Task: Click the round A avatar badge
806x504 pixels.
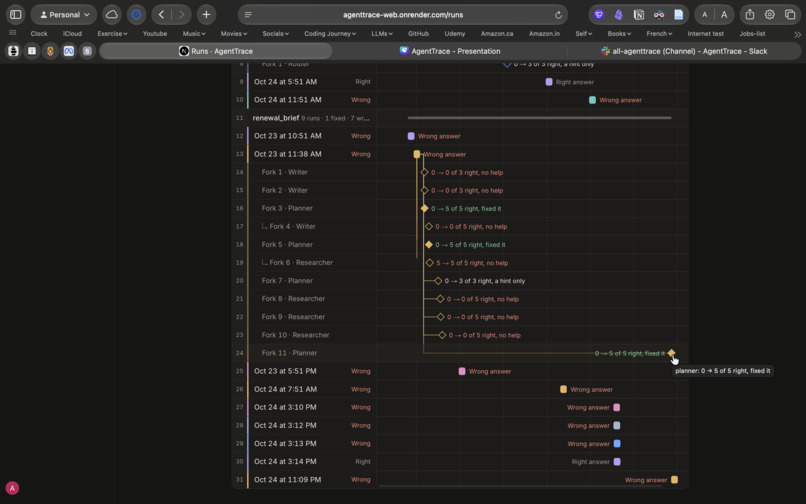Action: click(12, 488)
